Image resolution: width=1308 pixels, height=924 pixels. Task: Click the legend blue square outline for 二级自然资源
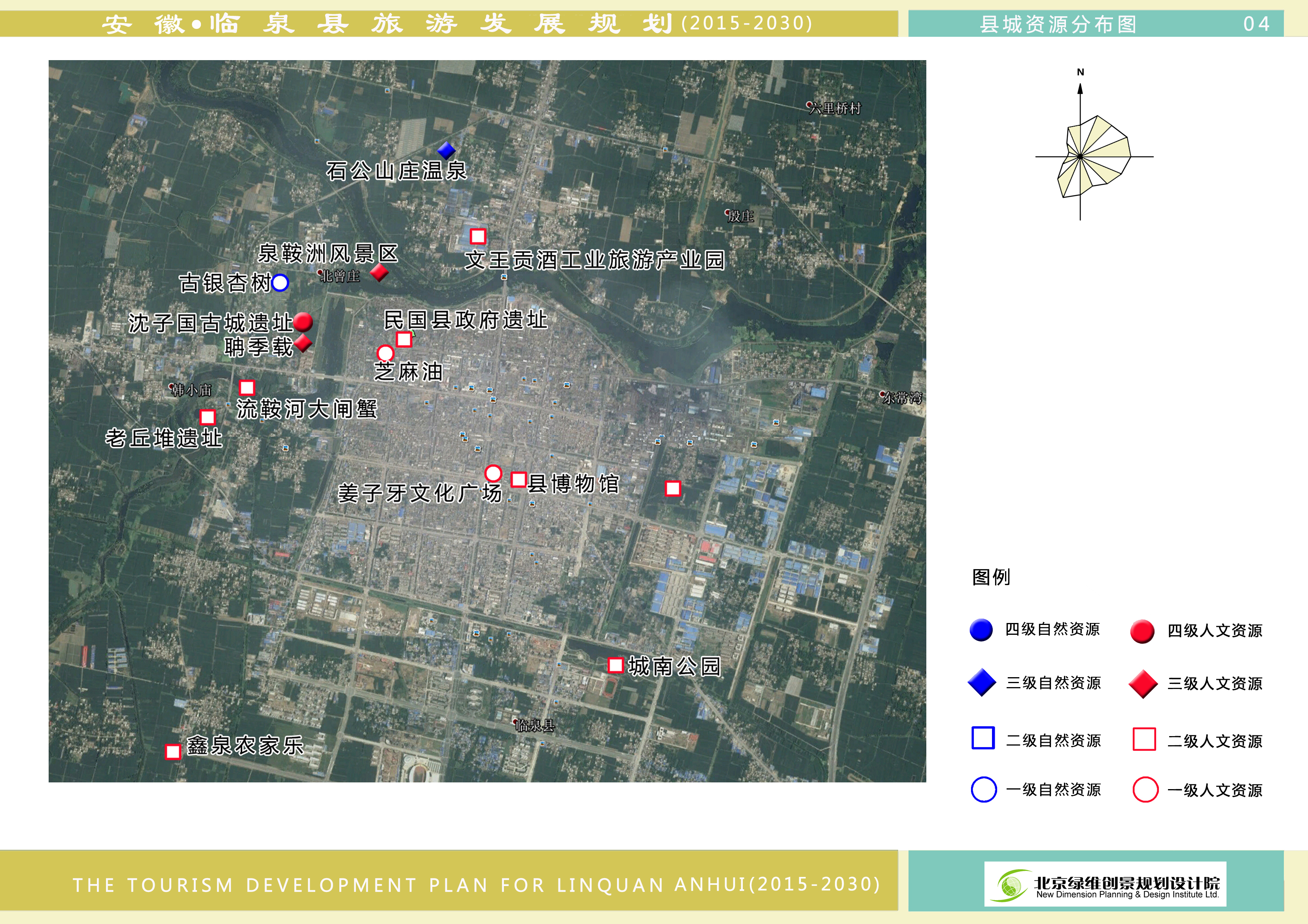[x=983, y=738]
